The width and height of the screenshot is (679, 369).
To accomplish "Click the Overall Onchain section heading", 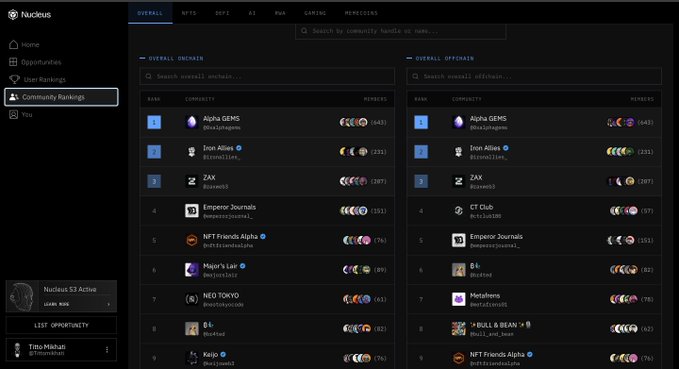I will [176, 58].
